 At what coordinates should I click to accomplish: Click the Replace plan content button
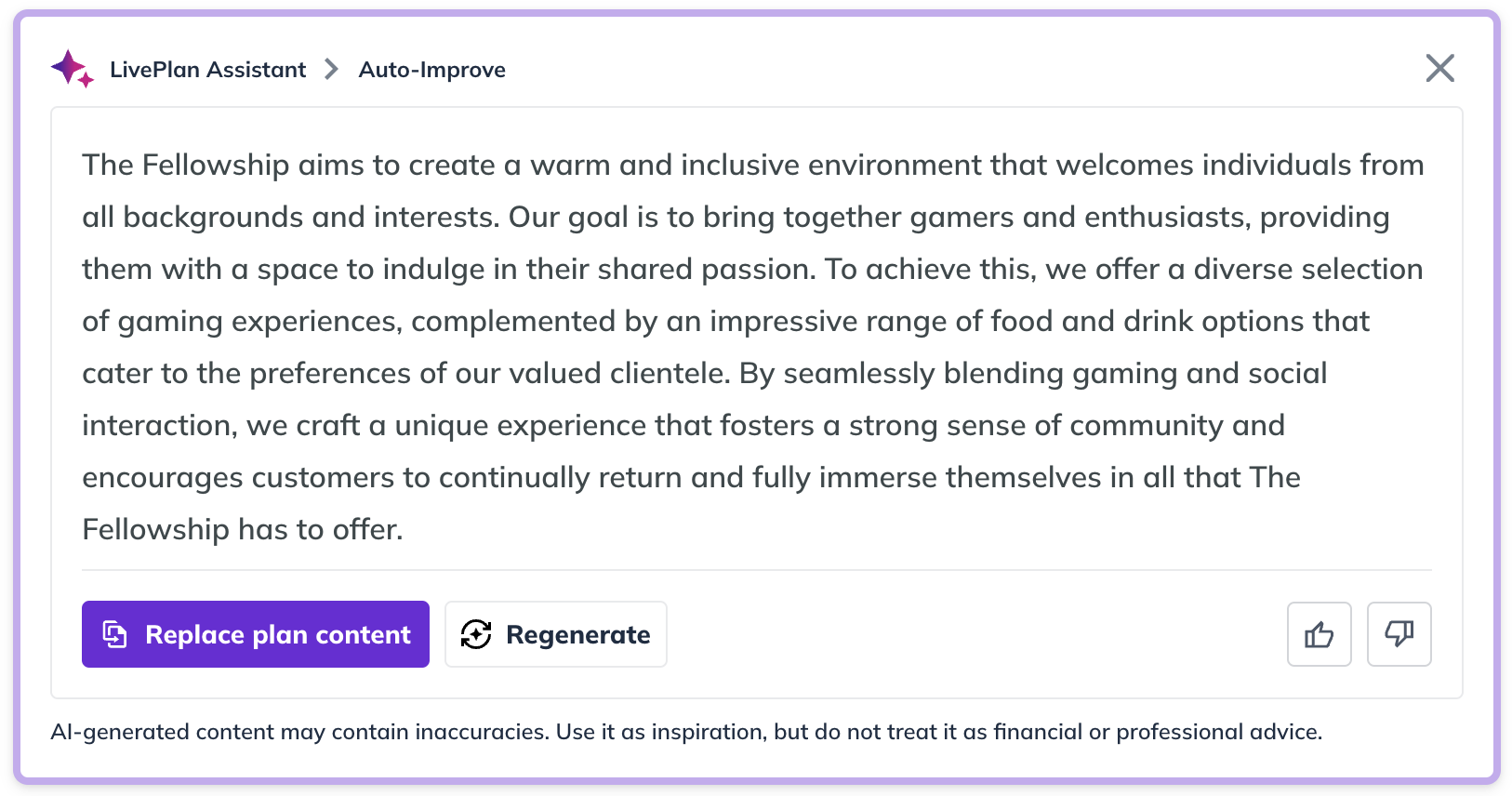pos(256,634)
